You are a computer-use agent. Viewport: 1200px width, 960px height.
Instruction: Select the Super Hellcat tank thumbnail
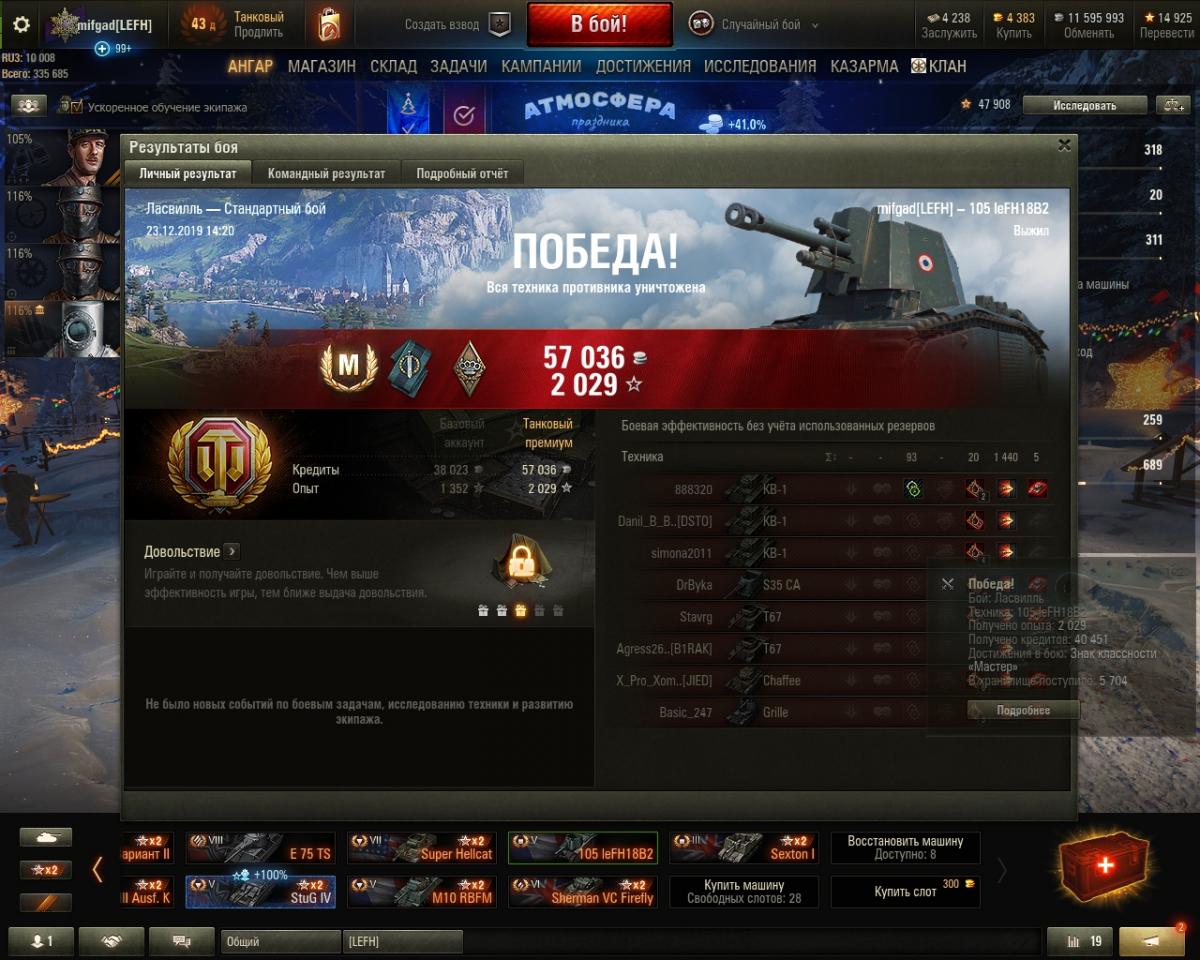[422, 847]
